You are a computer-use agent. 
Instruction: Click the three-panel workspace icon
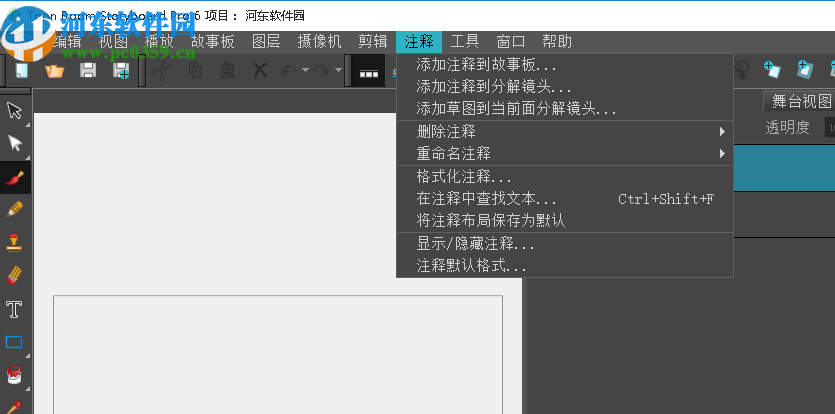tap(369, 72)
